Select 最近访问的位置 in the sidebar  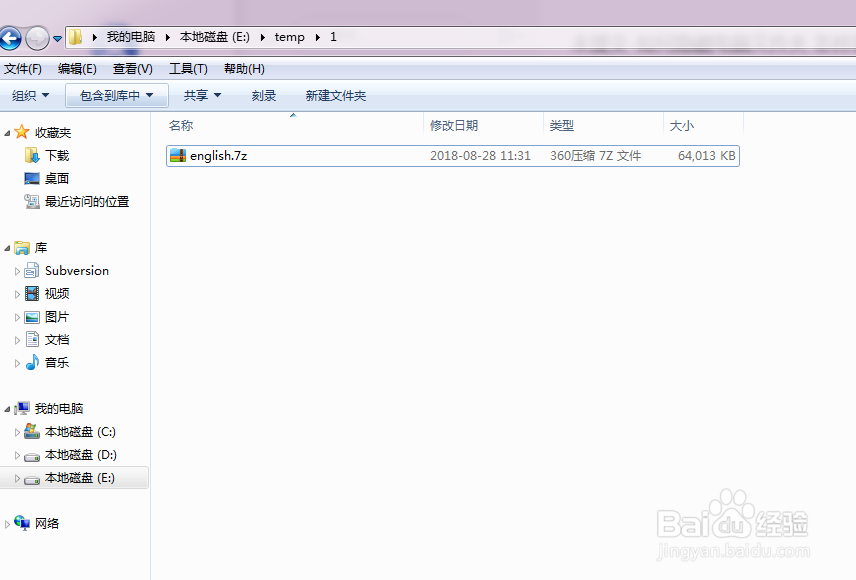(87, 202)
